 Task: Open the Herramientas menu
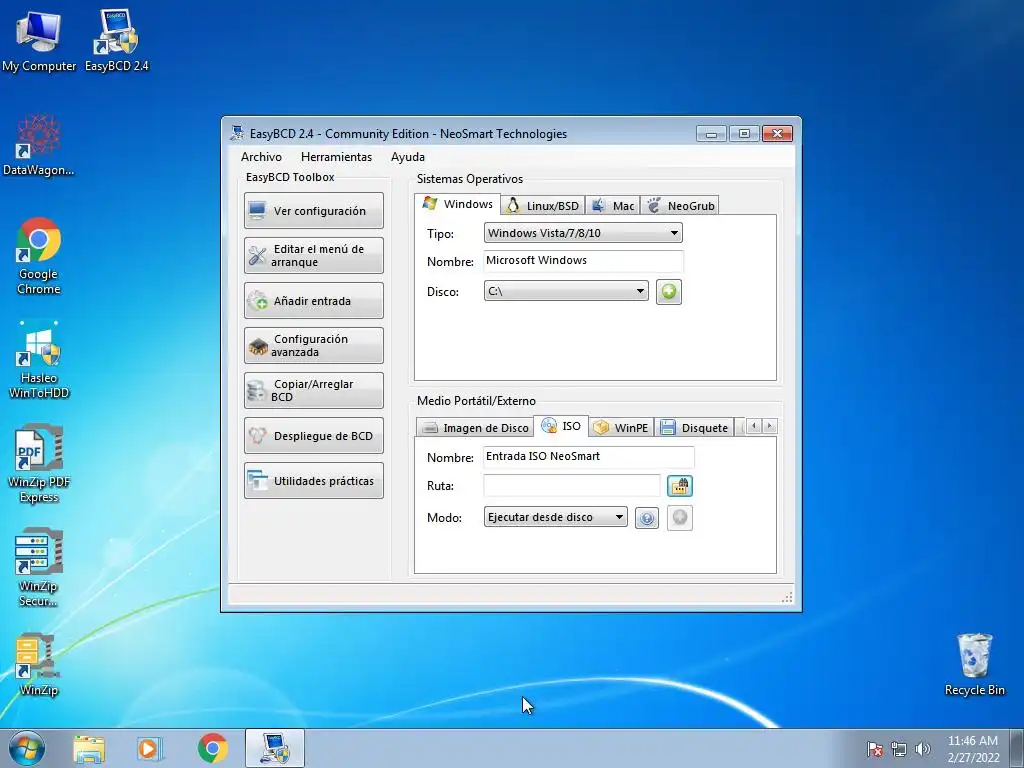click(336, 157)
